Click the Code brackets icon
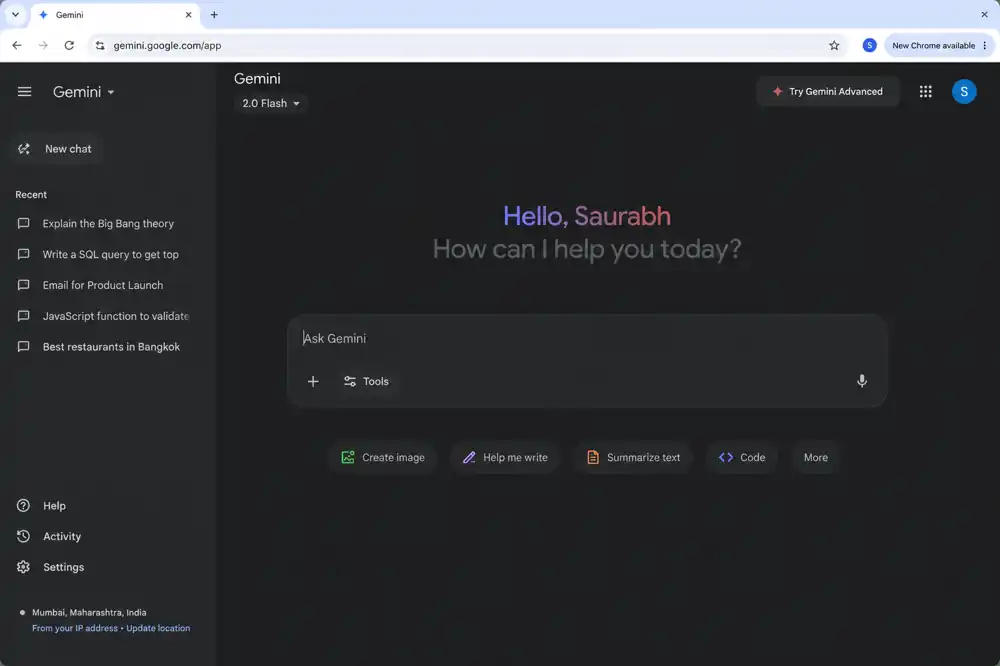Screen dimensions: 1000x666 pyautogui.click(x=726, y=457)
